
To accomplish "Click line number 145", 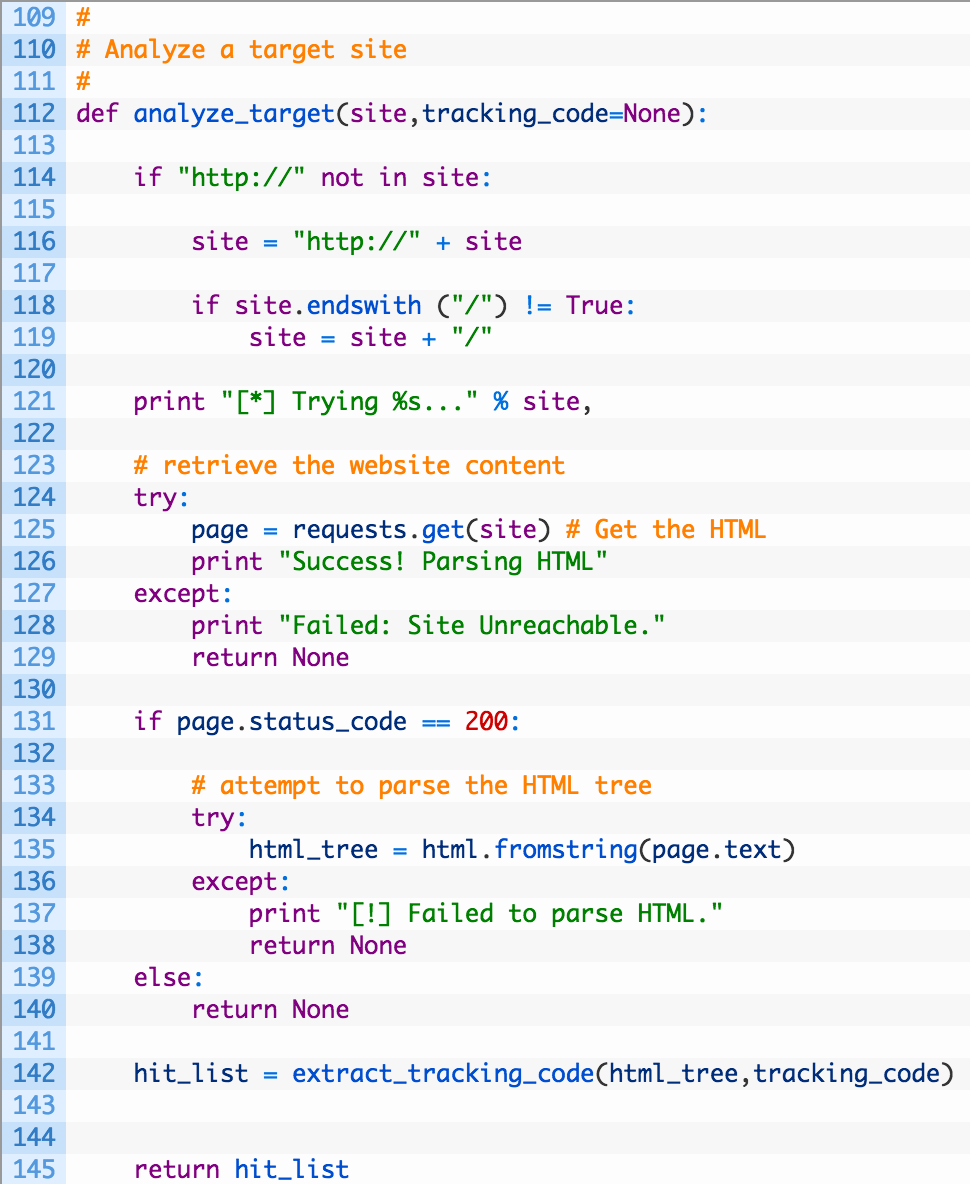I will pos(34,1169).
